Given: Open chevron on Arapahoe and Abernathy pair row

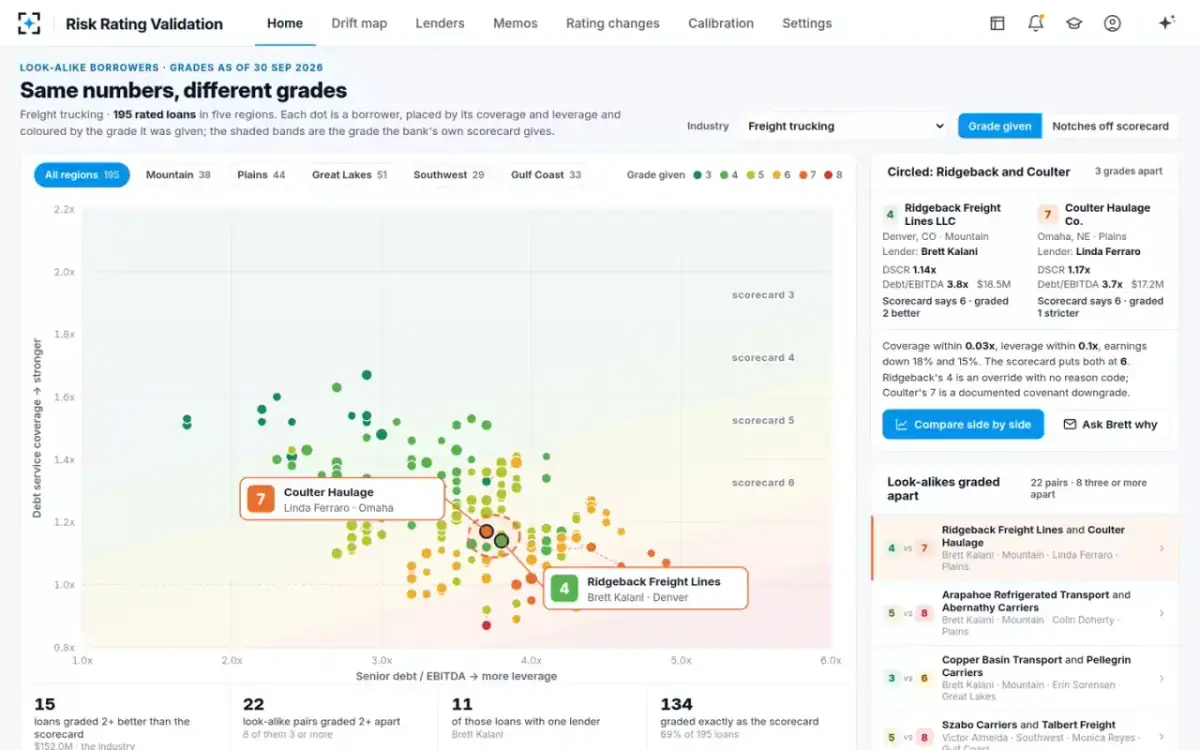Looking at the screenshot, I should click(1161, 613).
